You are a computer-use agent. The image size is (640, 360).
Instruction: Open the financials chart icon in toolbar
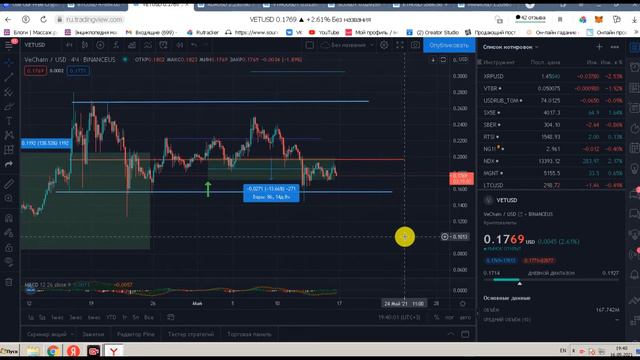(132, 45)
